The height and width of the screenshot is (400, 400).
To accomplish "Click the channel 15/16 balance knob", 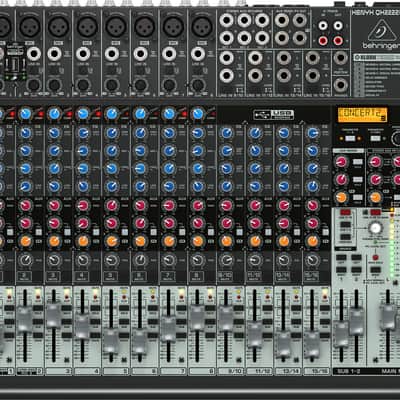I will coord(312,260).
